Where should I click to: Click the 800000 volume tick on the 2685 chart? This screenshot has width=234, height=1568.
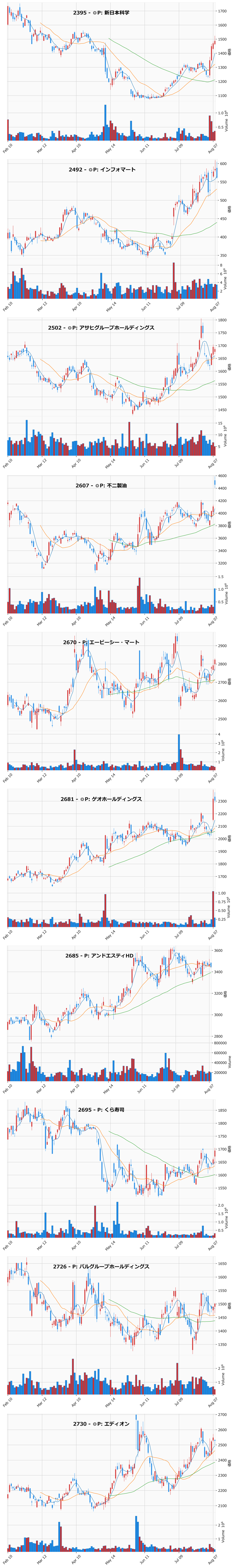coord(220,1043)
